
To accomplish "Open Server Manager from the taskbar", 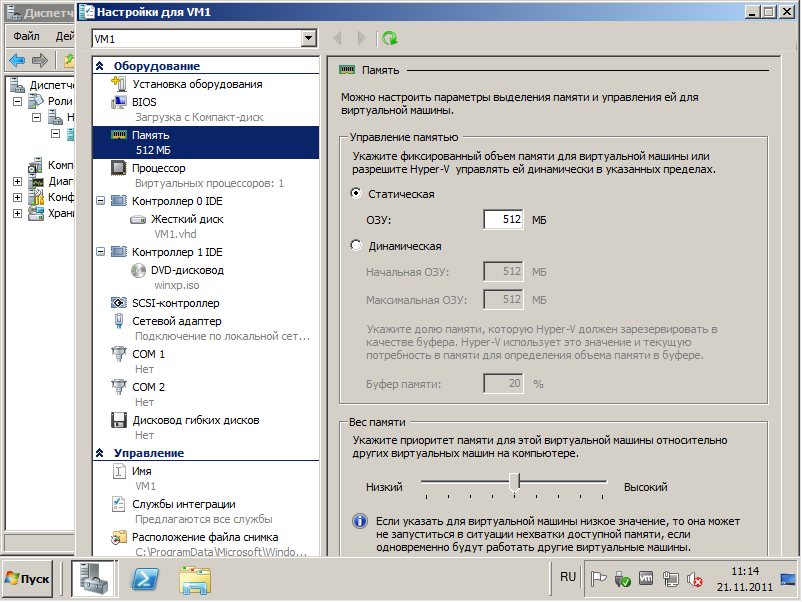I will point(94,579).
